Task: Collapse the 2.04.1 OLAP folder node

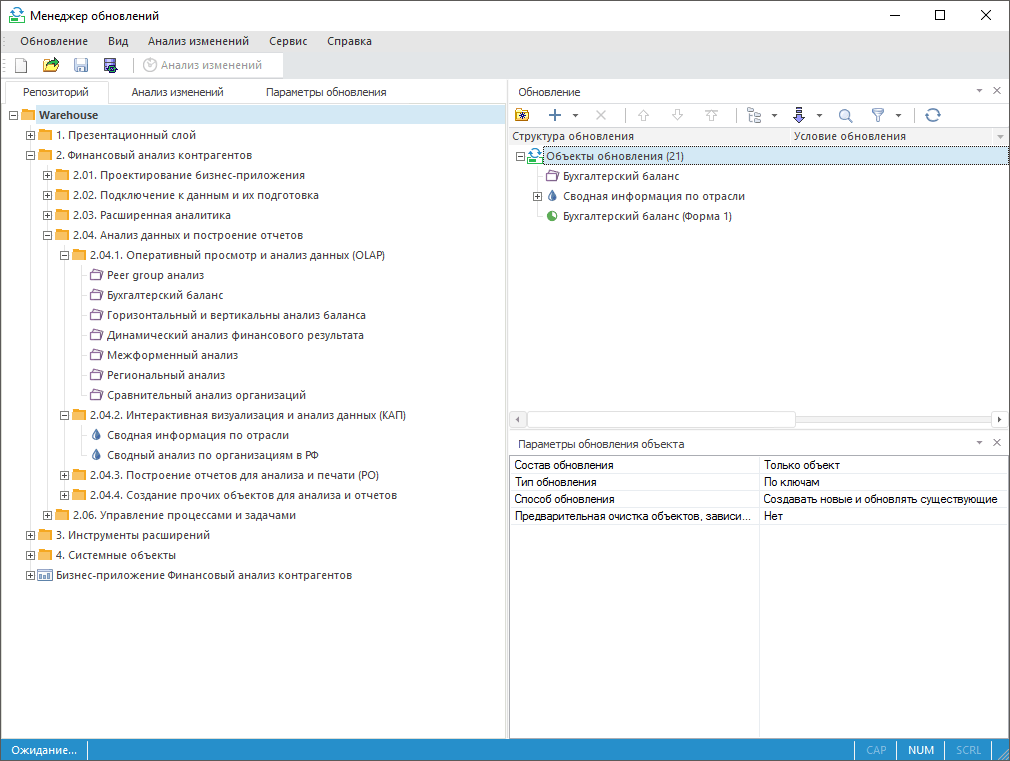Action: [x=65, y=255]
